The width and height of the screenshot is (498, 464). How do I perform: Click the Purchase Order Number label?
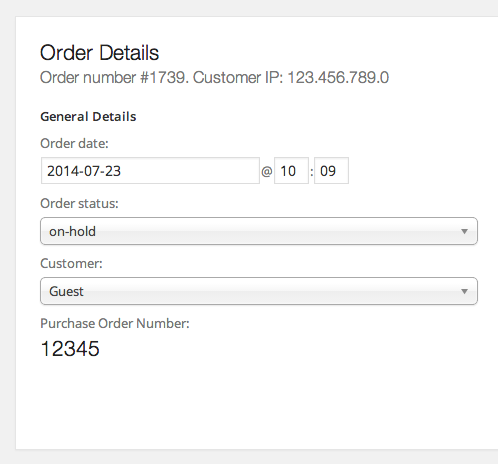tap(115, 323)
